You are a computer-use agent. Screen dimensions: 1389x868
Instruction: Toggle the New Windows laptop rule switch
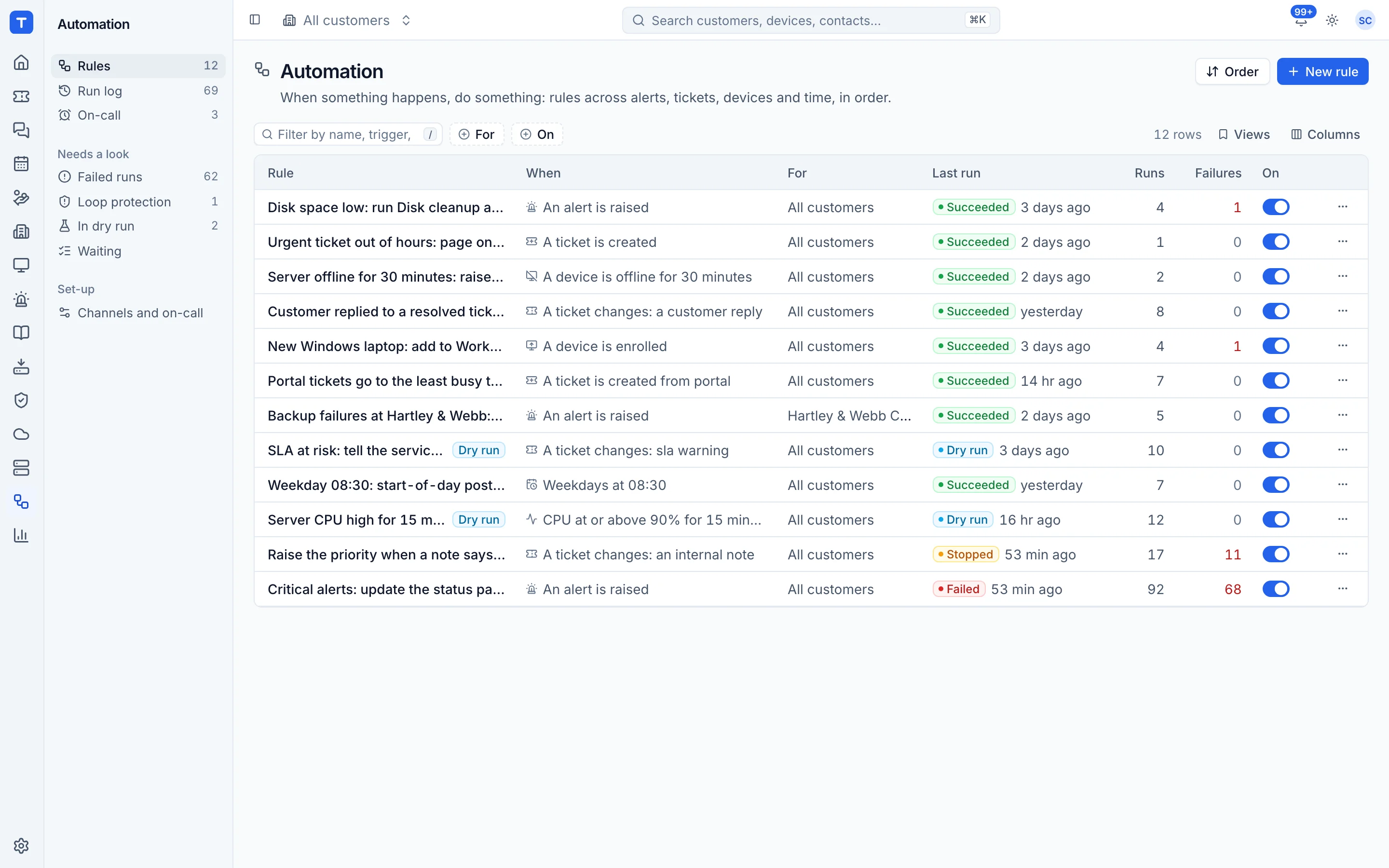(1275, 346)
